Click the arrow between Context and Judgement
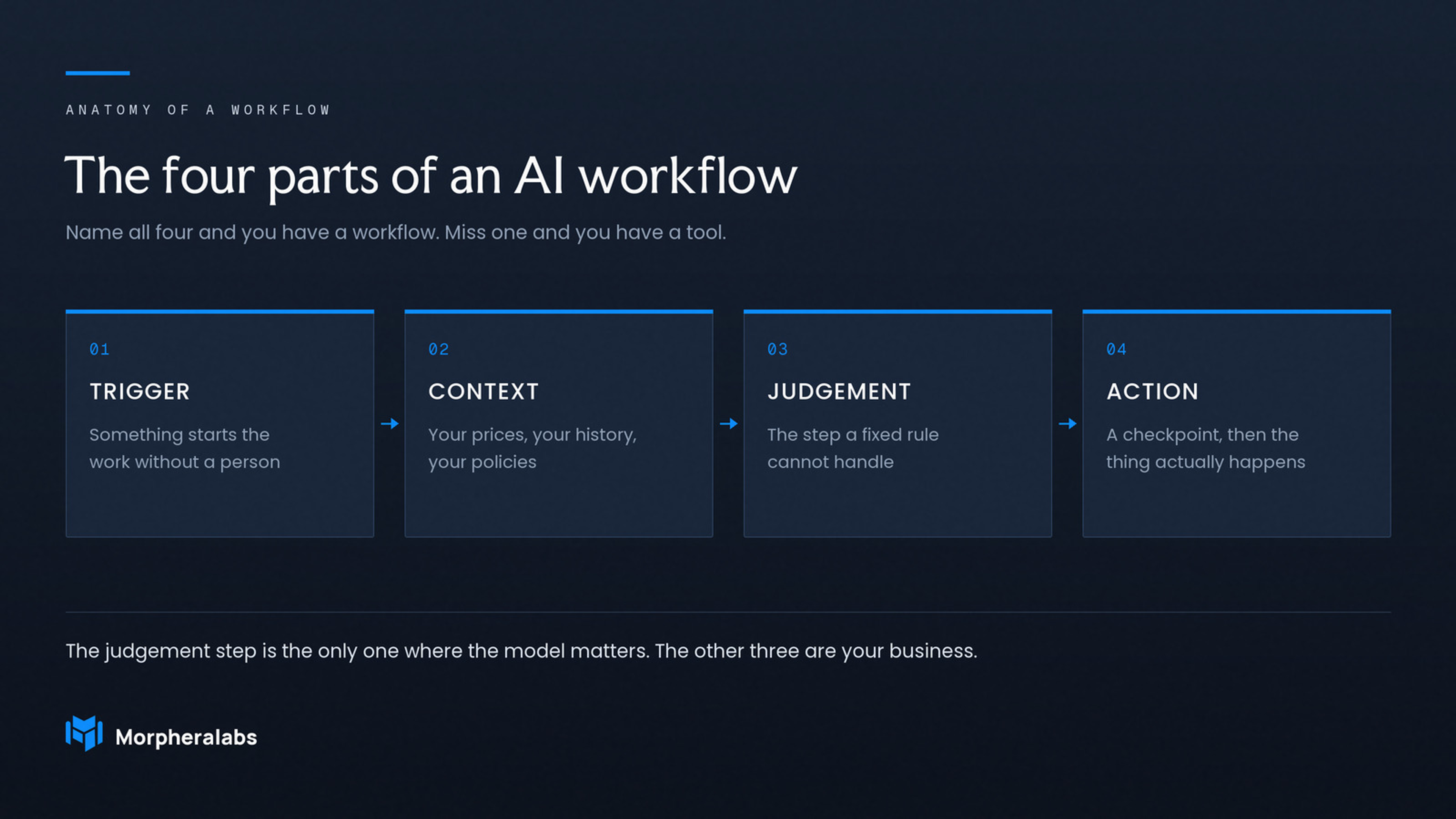 pyautogui.click(x=728, y=424)
